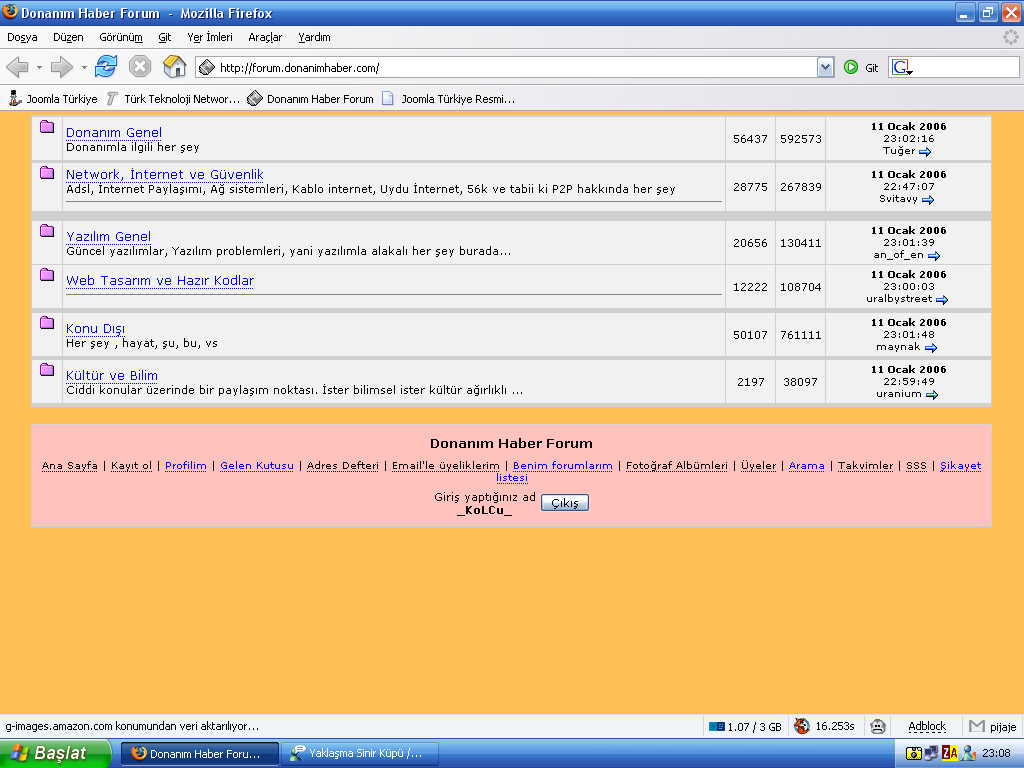1024x768 pixels.
Task: Click the address bar URL field
Action: click(x=516, y=67)
